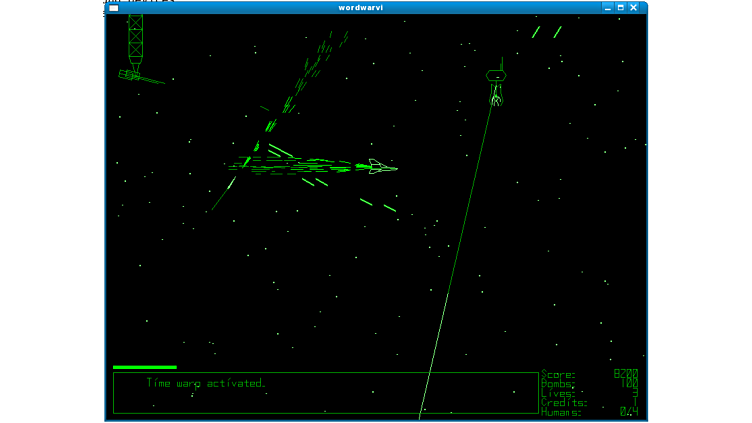Screen dimensions: 752x423
Task: Click the Credits counter
Action: pos(589,402)
